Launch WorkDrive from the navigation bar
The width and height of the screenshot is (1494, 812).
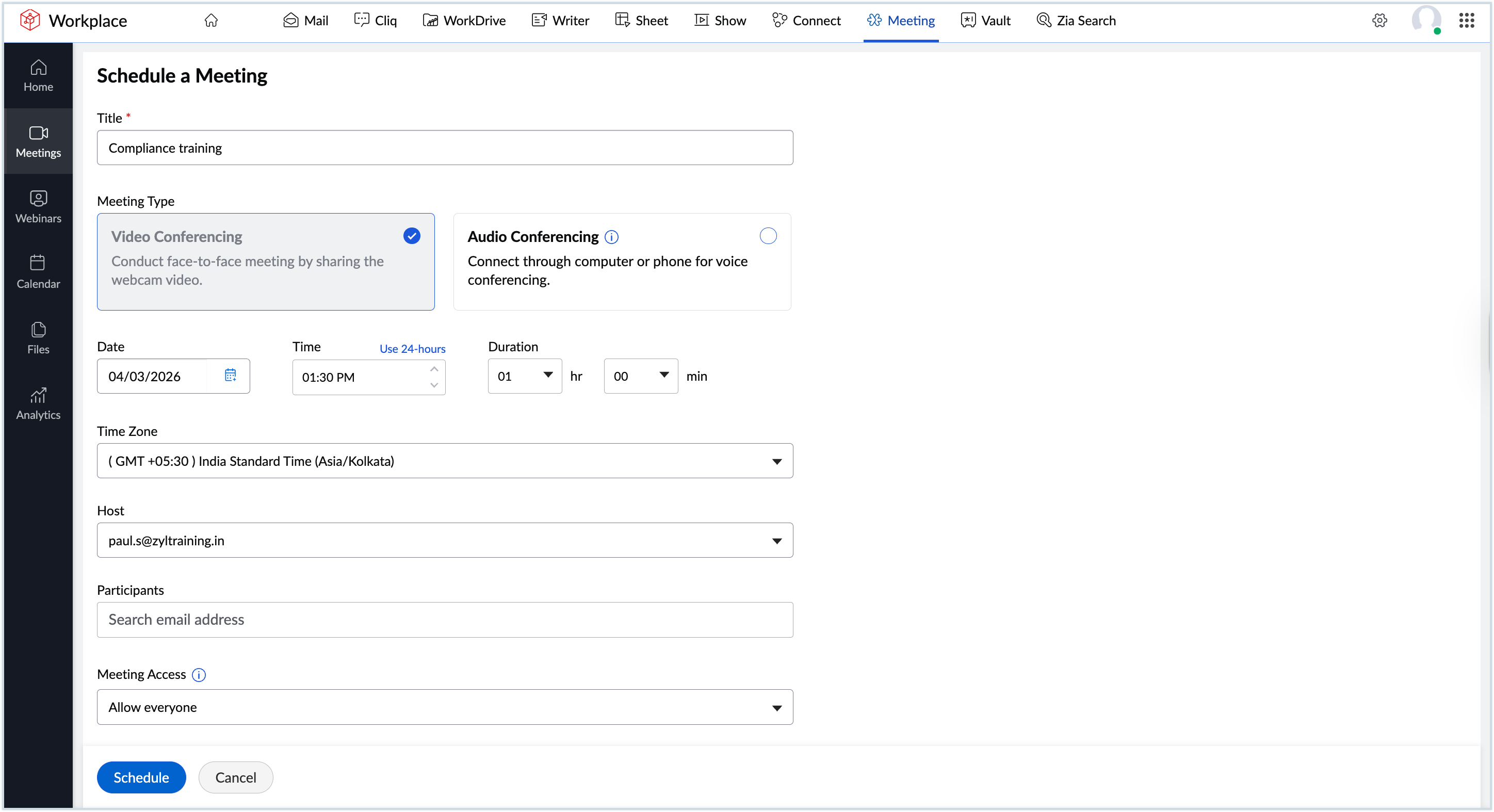pos(464,20)
